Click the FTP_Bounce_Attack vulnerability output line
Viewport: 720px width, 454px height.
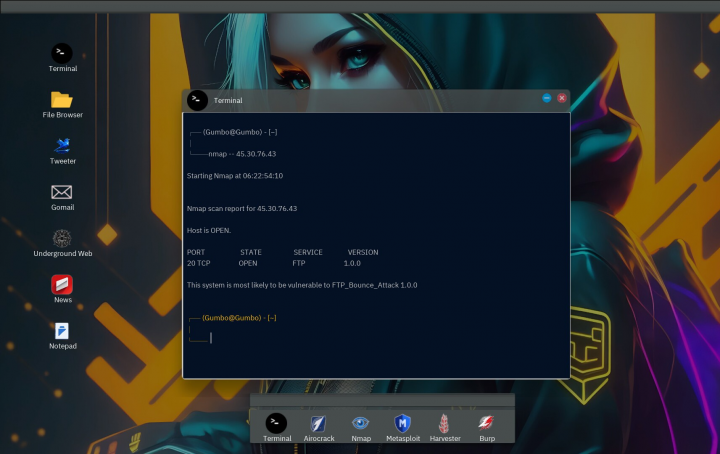tap(302, 285)
